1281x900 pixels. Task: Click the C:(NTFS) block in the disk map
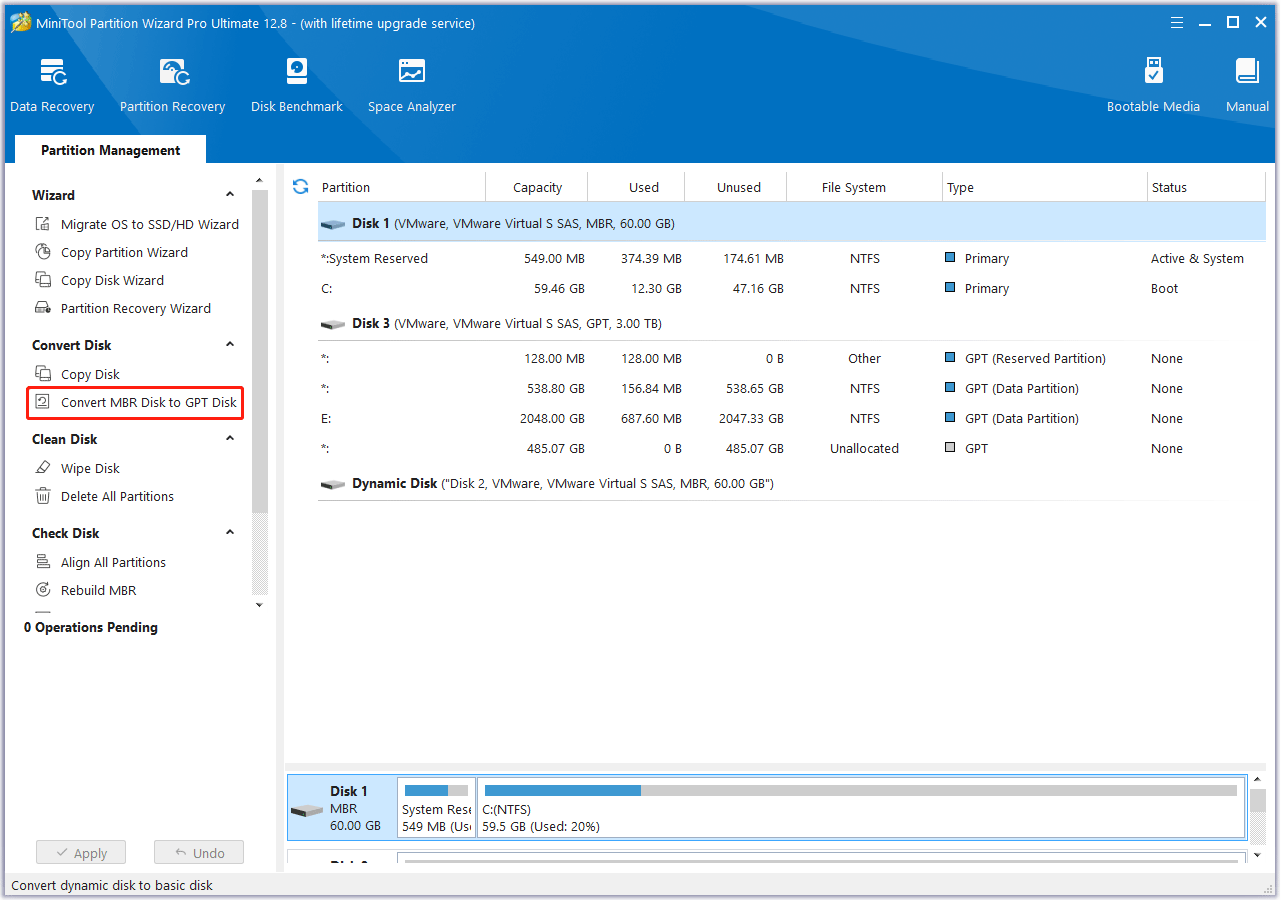pyautogui.click(x=861, y=808)
